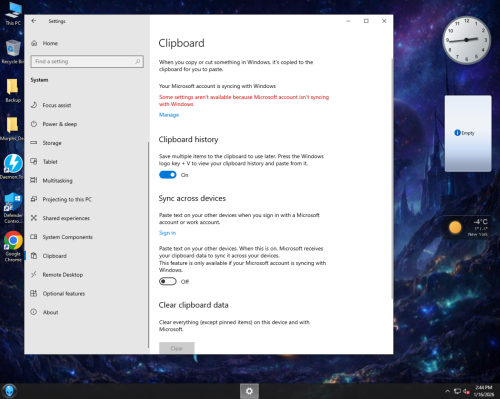Screen dimensions: 500x399
Task: Click the Empty notes gadget
Action: pos(468,134)
